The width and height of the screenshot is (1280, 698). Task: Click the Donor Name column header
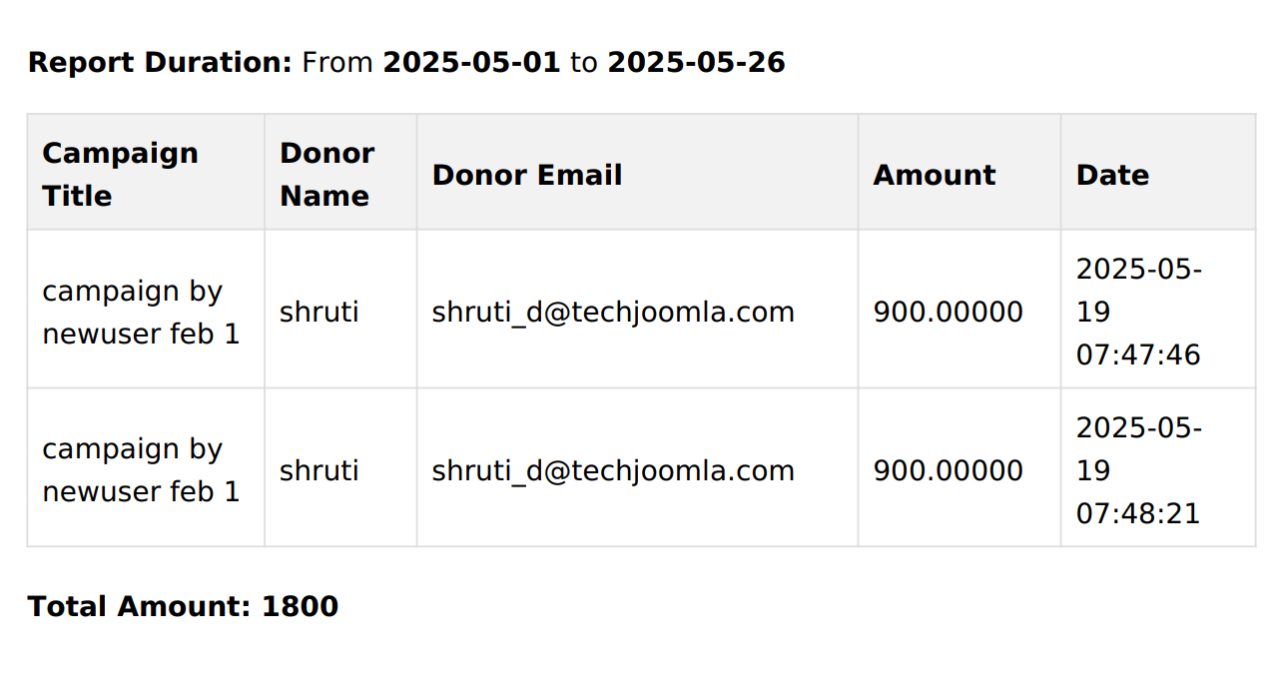[x=327, y=174]
